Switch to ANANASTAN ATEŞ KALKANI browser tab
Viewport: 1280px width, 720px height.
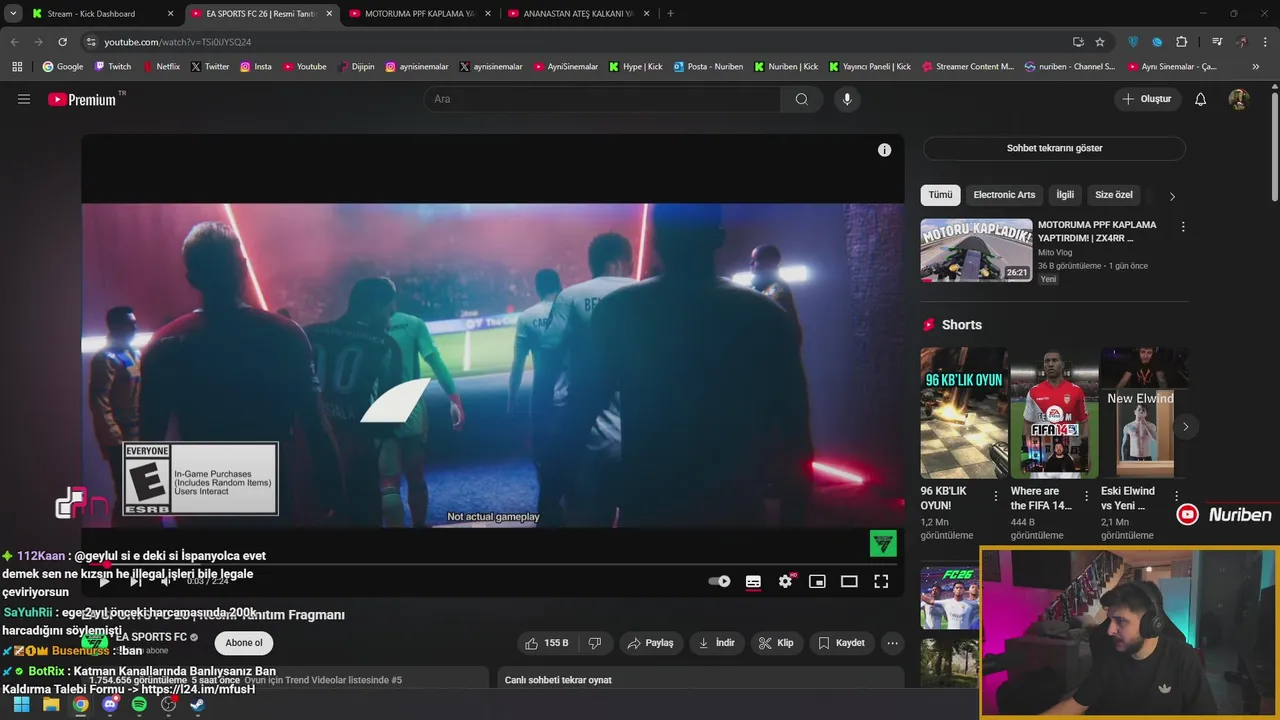(578, 14)
